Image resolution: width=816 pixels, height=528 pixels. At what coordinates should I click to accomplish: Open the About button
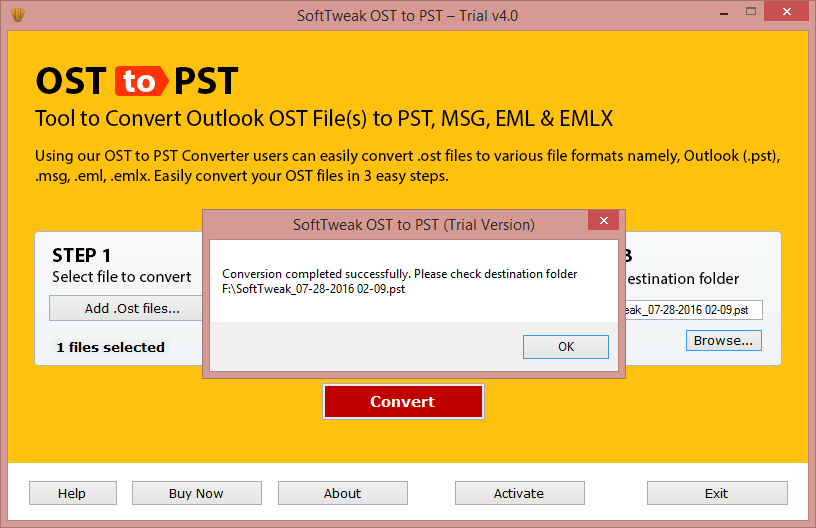pyautogui.click(x=342, y=493)
